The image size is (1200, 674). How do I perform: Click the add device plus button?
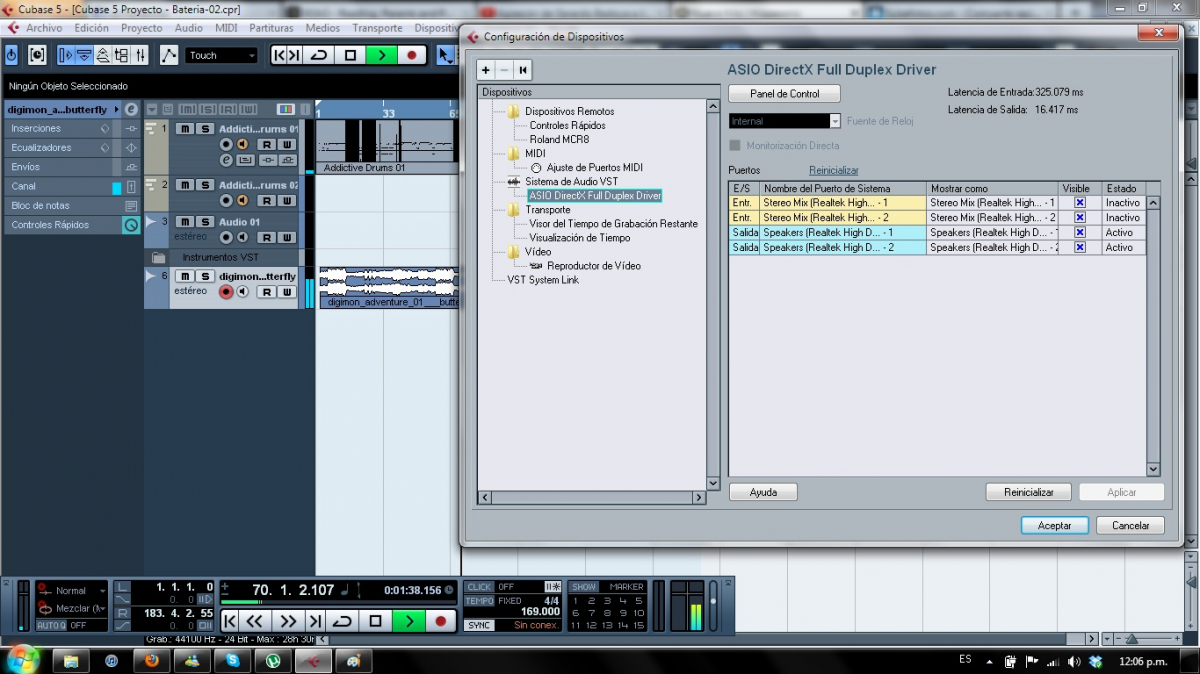[486, 70]
